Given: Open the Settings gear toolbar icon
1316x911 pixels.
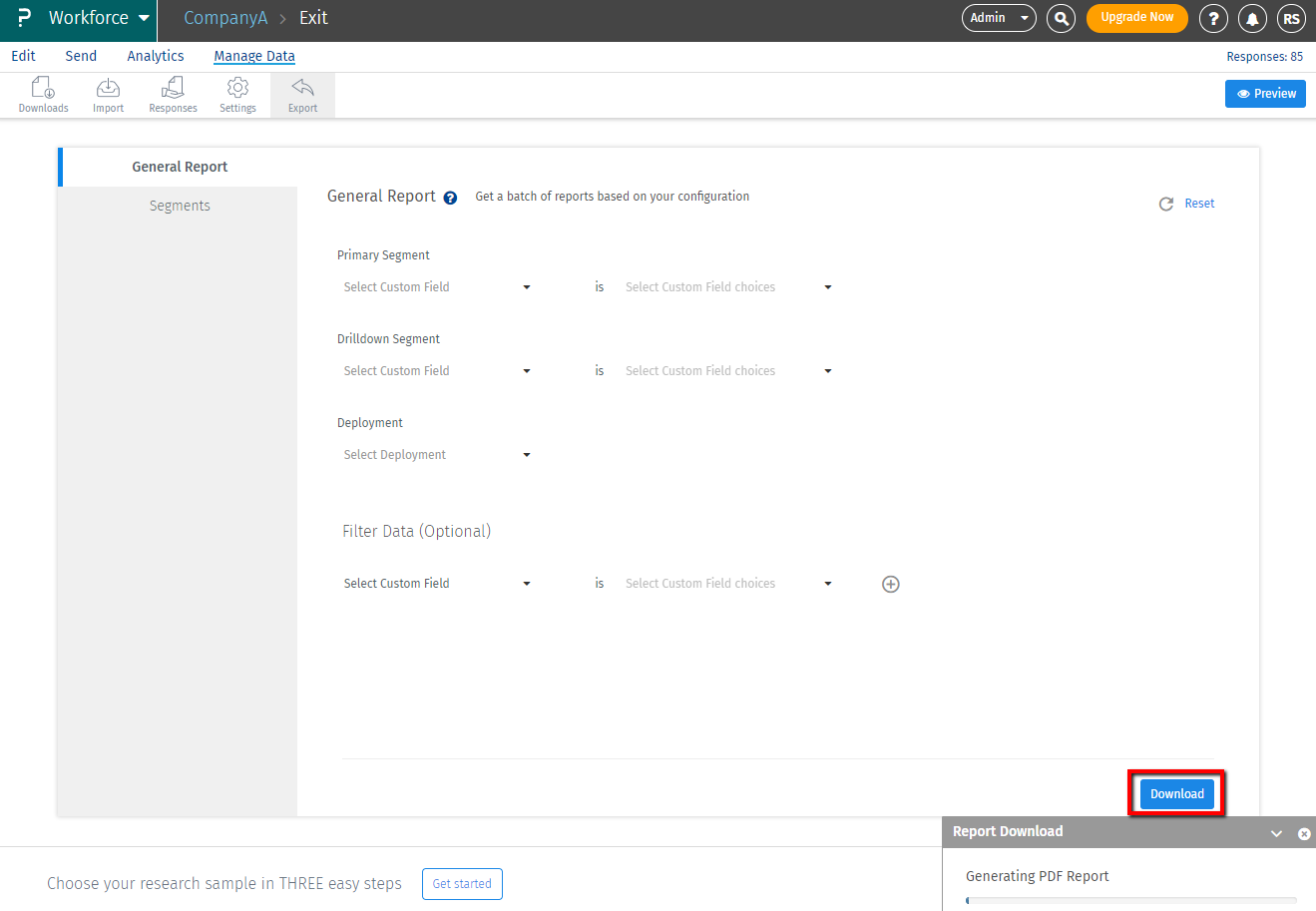Looking at the screenshot, I should (x=237, y=95).
